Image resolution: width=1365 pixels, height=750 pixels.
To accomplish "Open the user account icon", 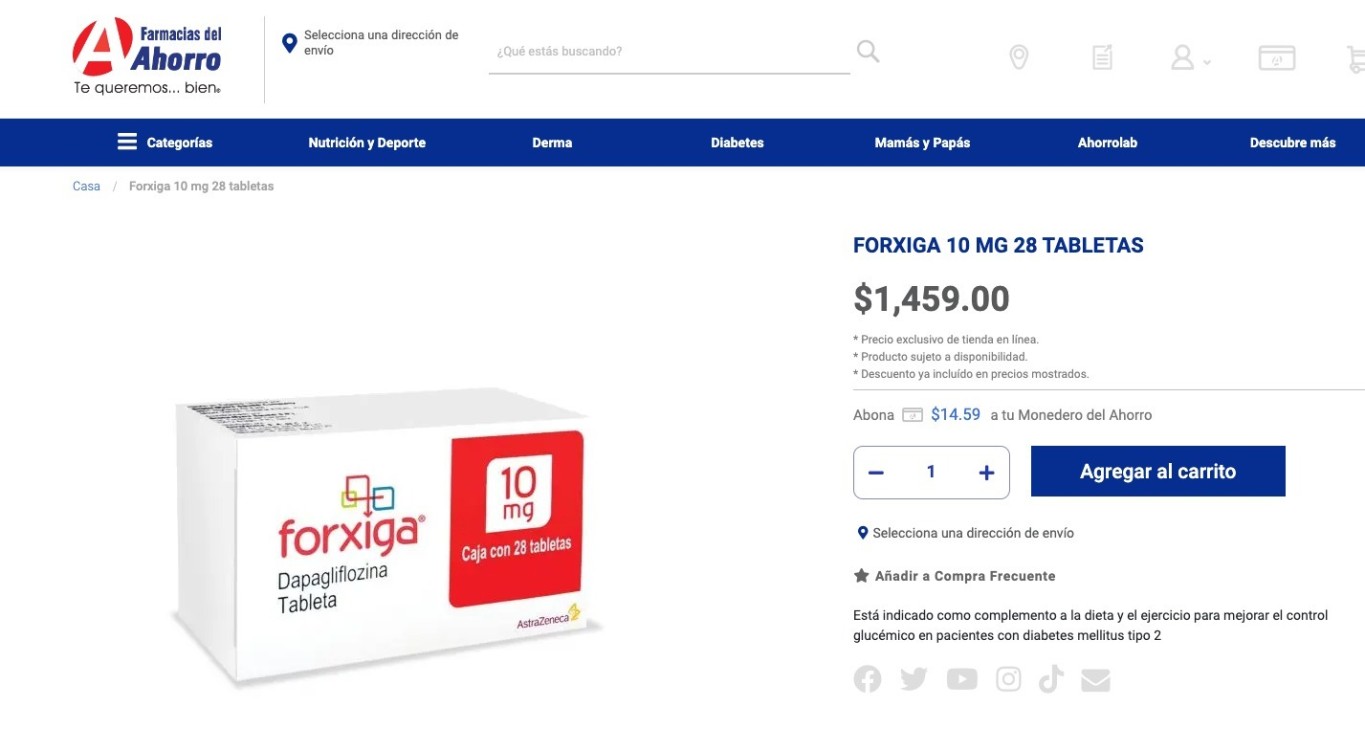I will point(1183,57).
